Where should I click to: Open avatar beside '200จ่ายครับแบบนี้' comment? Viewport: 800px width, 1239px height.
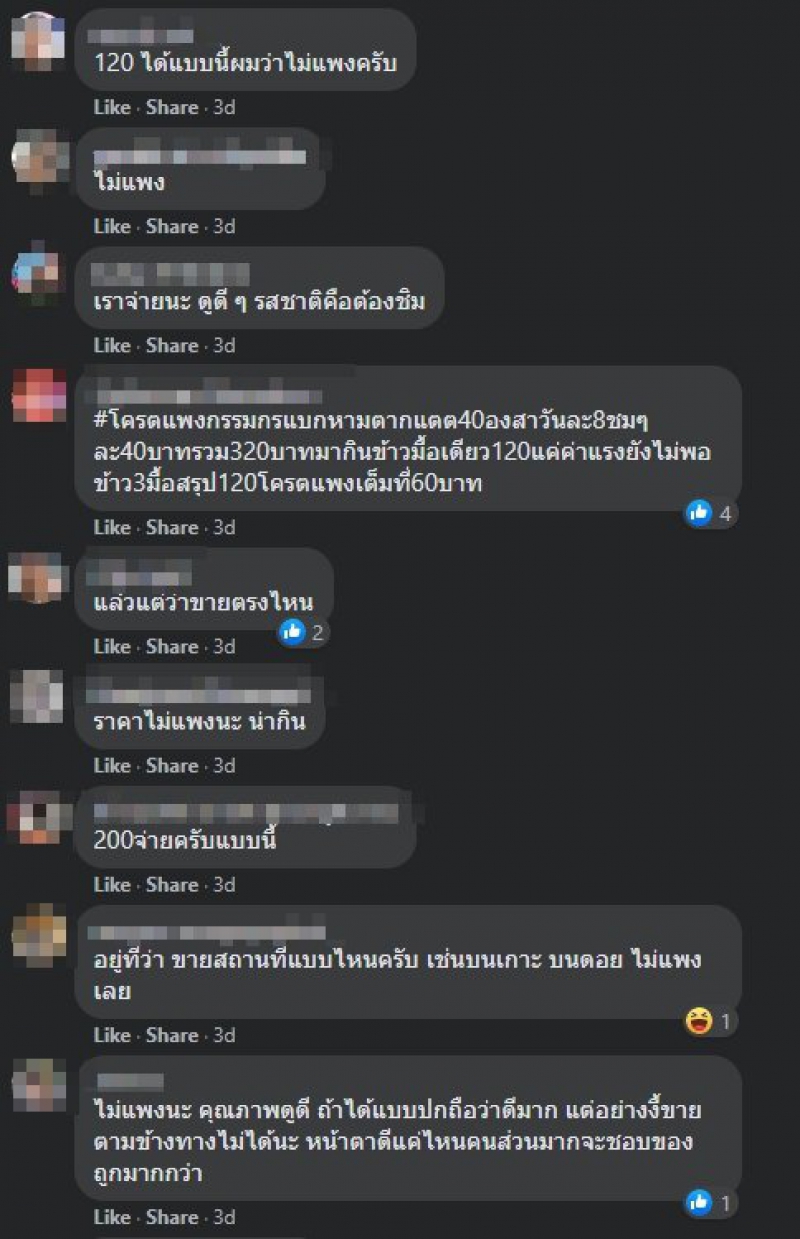point(38,816)
